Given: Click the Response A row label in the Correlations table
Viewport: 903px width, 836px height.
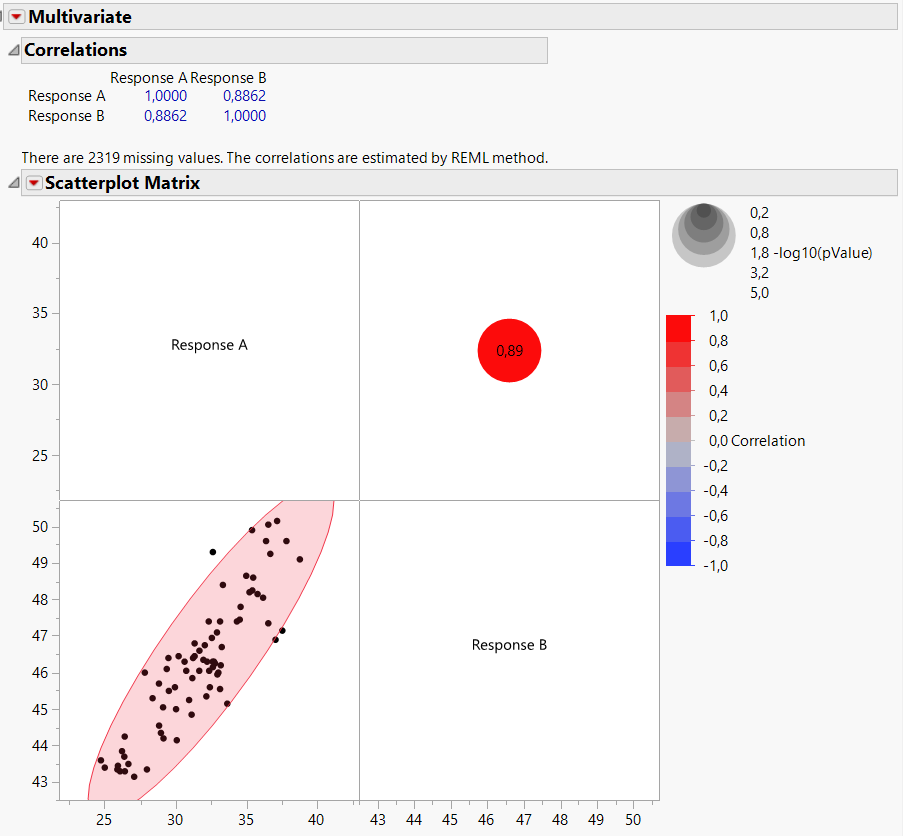Looking at the screenshot, I should (x=67, y=96).
